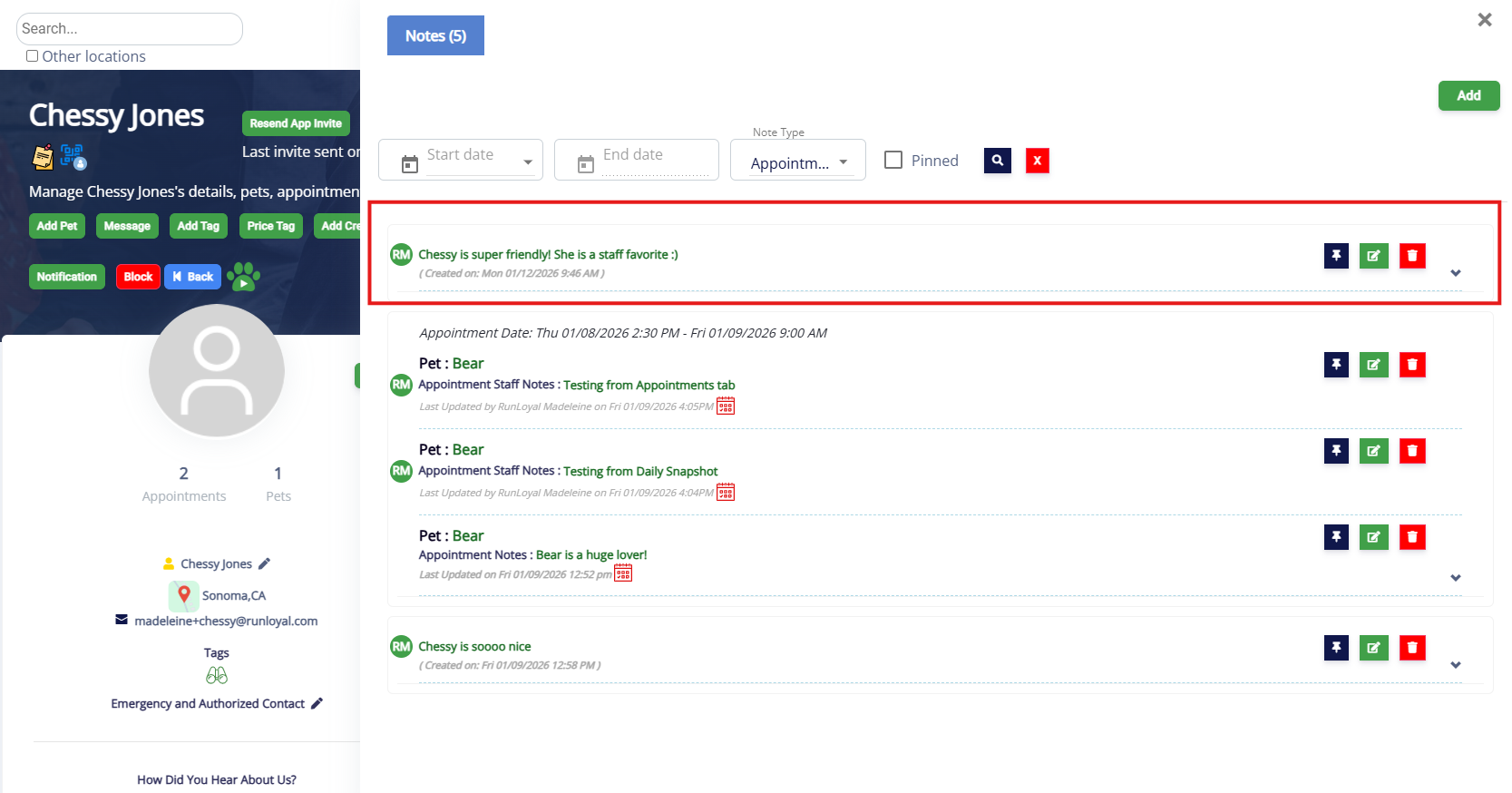
Task: Enable the Other locations checkbox
Action: tap(33, 55)
